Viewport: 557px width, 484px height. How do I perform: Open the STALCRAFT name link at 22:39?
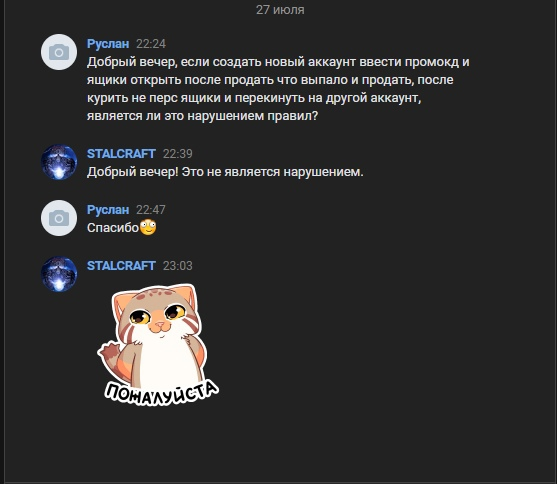[x=121, y=154]
